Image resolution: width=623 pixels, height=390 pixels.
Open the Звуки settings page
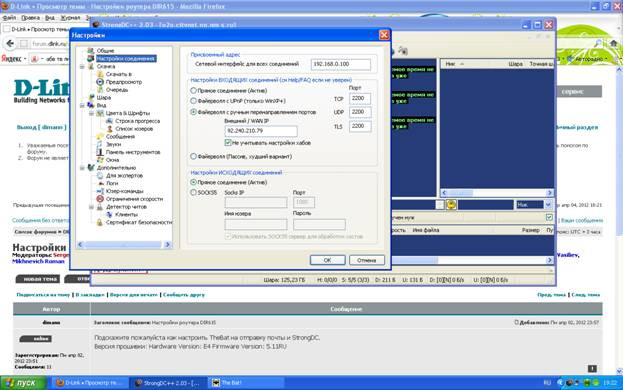(x=113, y=144)
